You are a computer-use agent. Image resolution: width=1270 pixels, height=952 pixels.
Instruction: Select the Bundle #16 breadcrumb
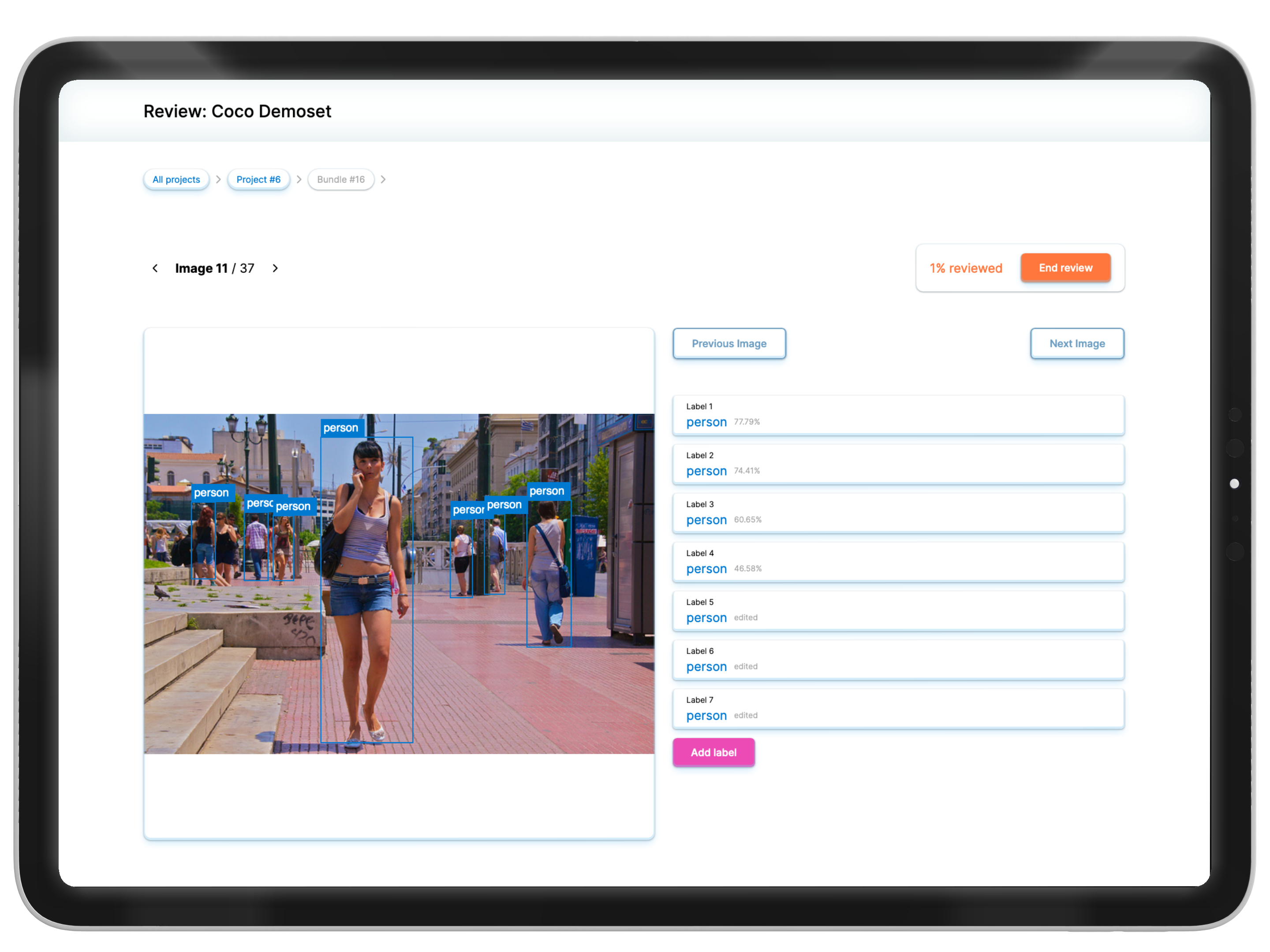coord(340,180)
